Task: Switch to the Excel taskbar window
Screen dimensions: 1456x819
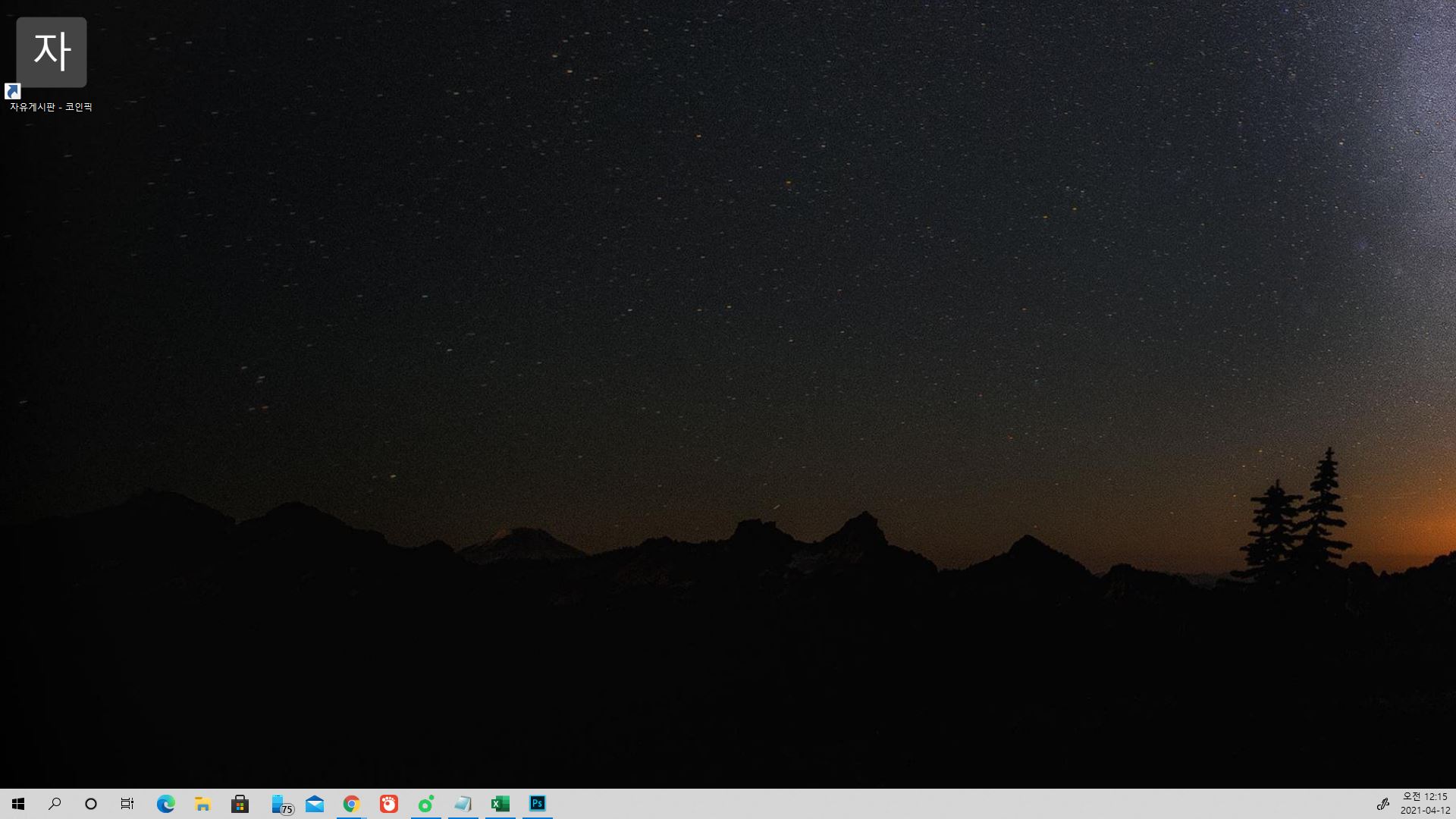Action: [500, 804]
